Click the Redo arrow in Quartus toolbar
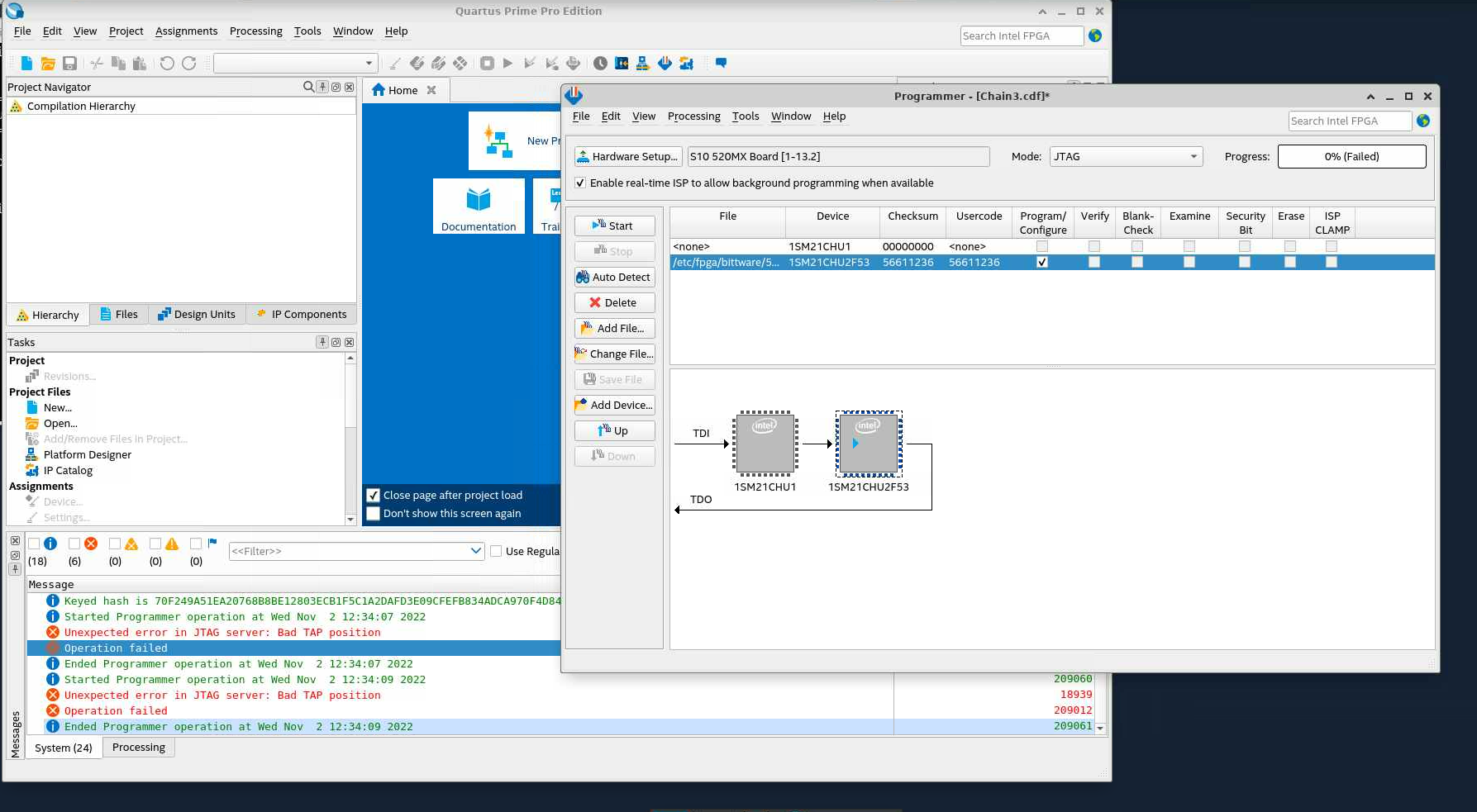1477x812 pixels. click(189, 63)
